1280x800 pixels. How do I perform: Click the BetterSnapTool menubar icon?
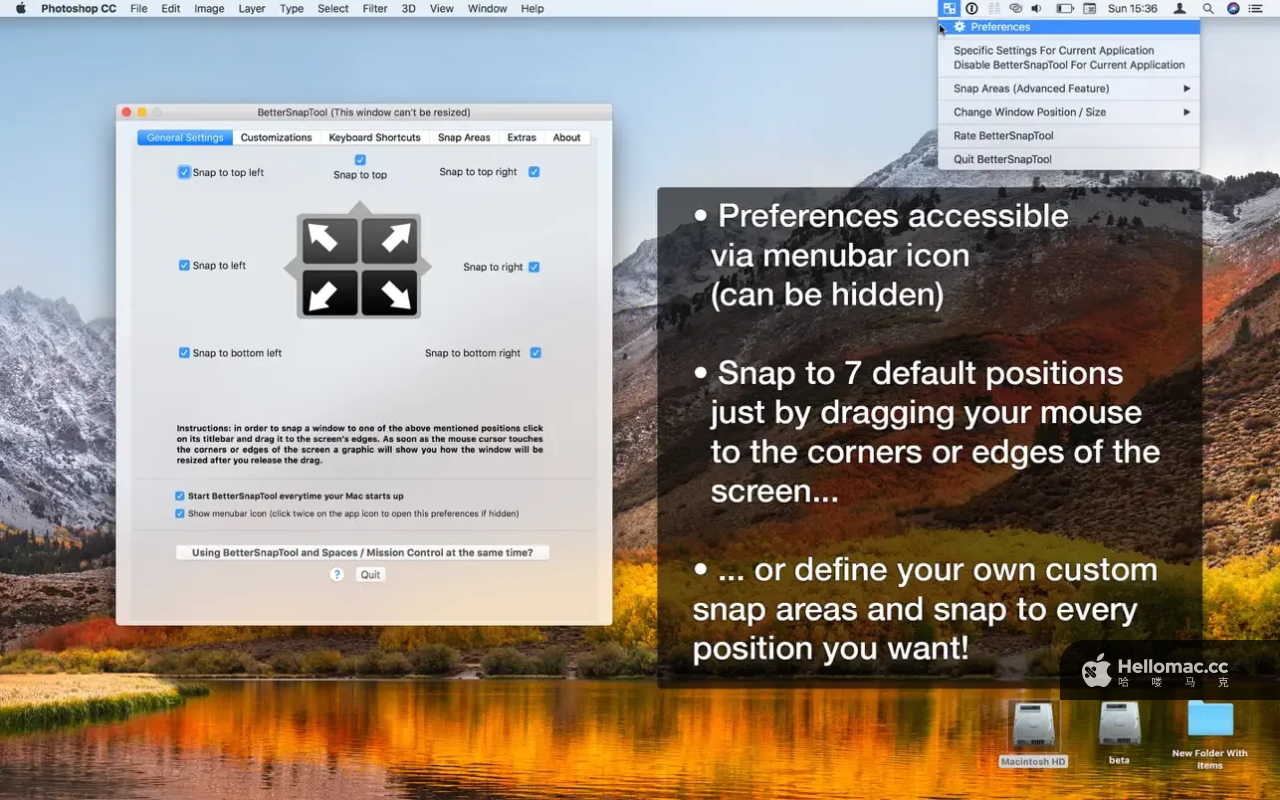(949, 8)
